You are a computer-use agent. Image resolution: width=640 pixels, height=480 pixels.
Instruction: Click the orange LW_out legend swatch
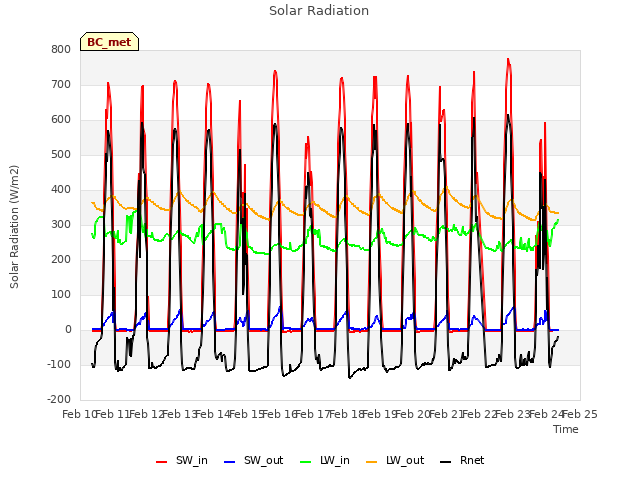[371, 462]
